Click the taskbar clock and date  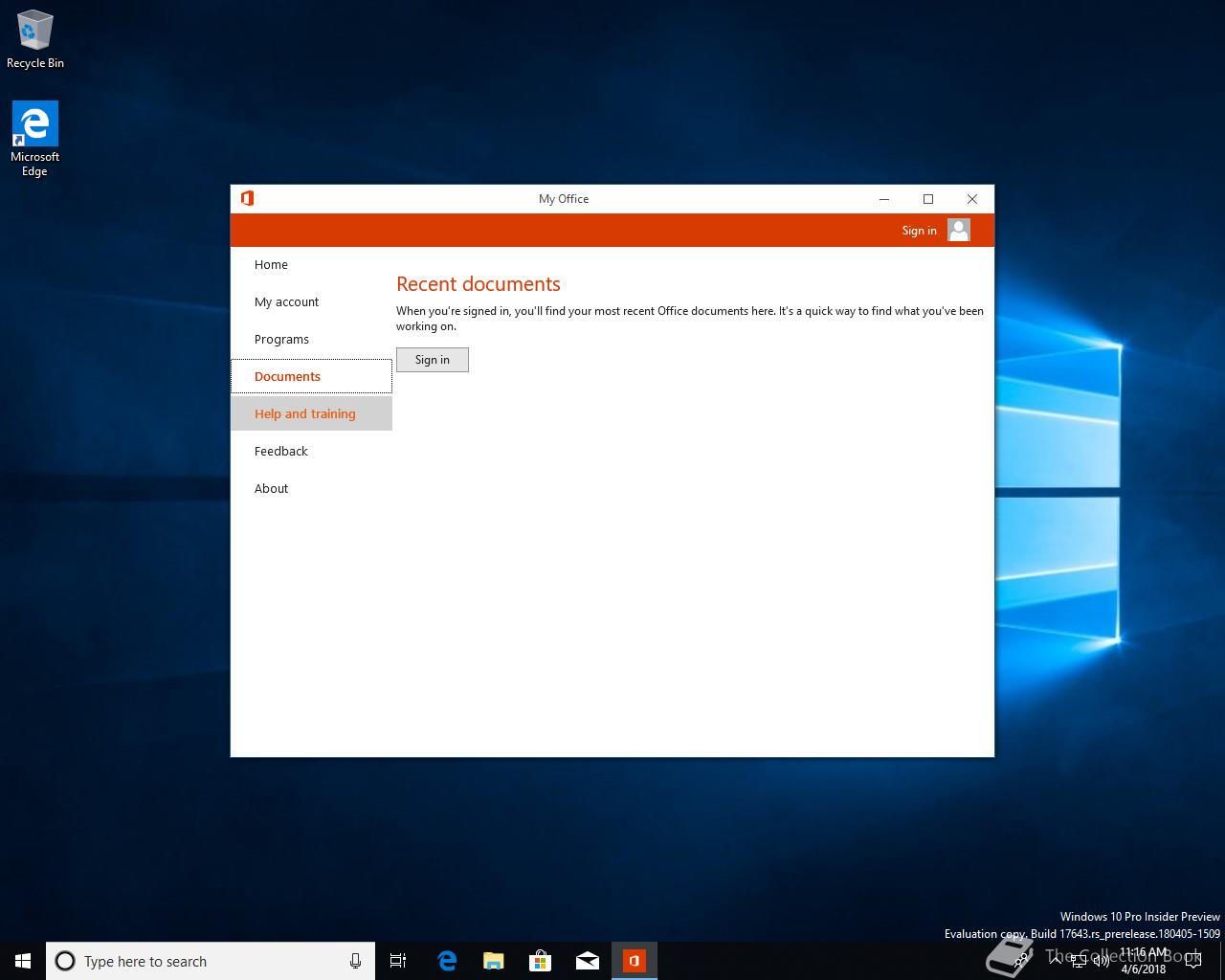tap(1144, 961)
